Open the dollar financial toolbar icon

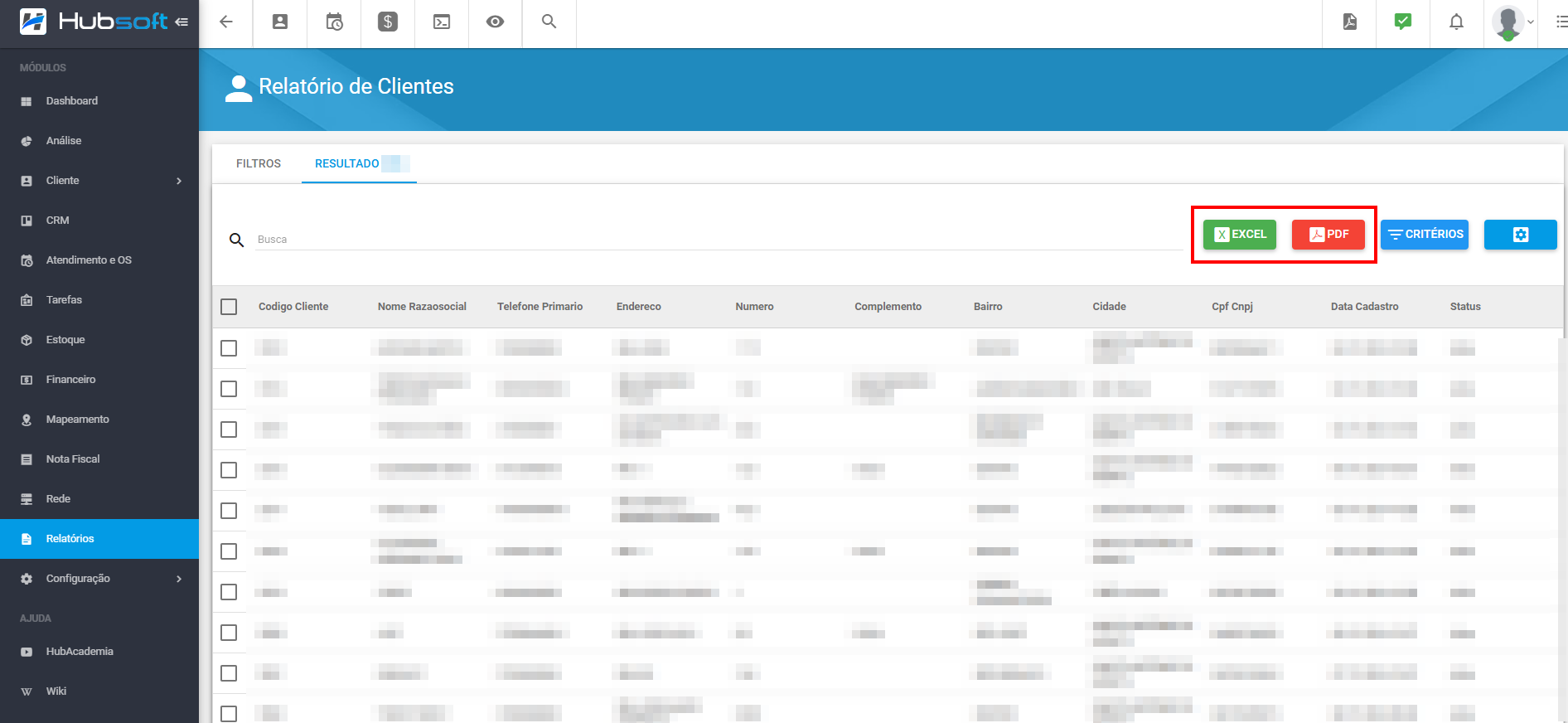coord(388,22)
